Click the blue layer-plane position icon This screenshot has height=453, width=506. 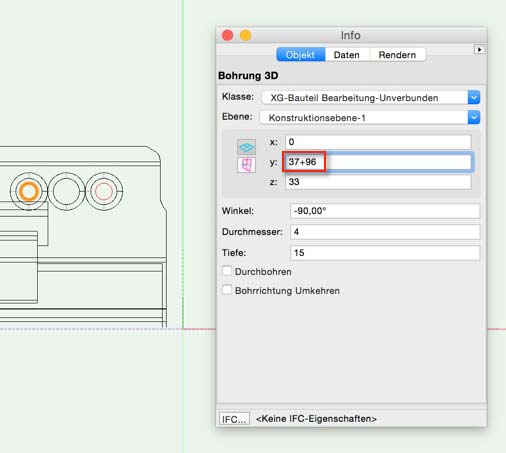point(246,147)
